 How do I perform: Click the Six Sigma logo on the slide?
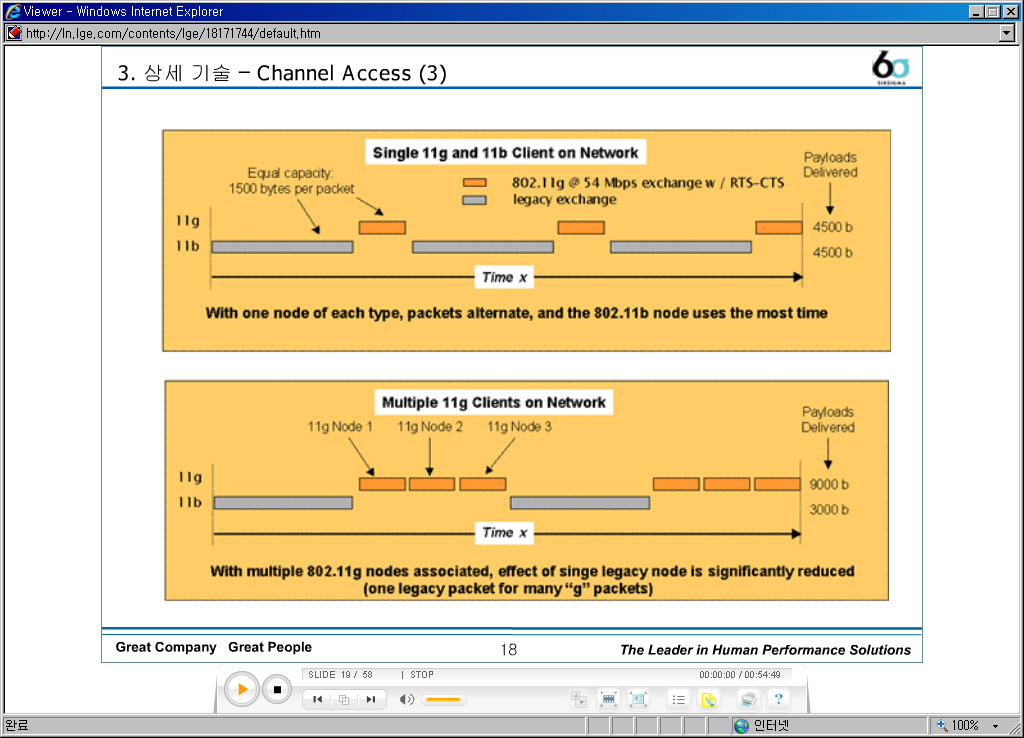point(890,67)
